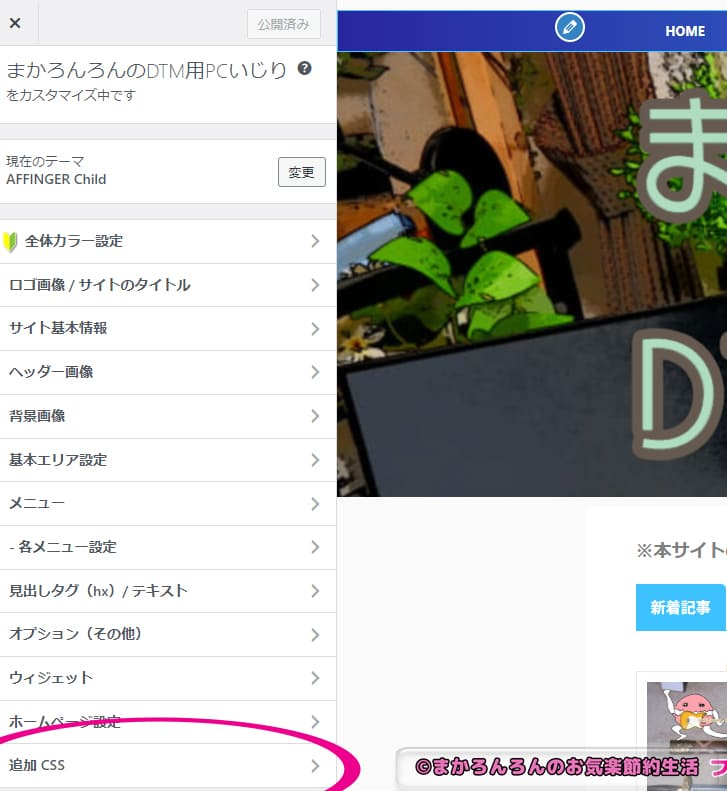Open メニュー section
727x791 pixels.
coord(168,503)
